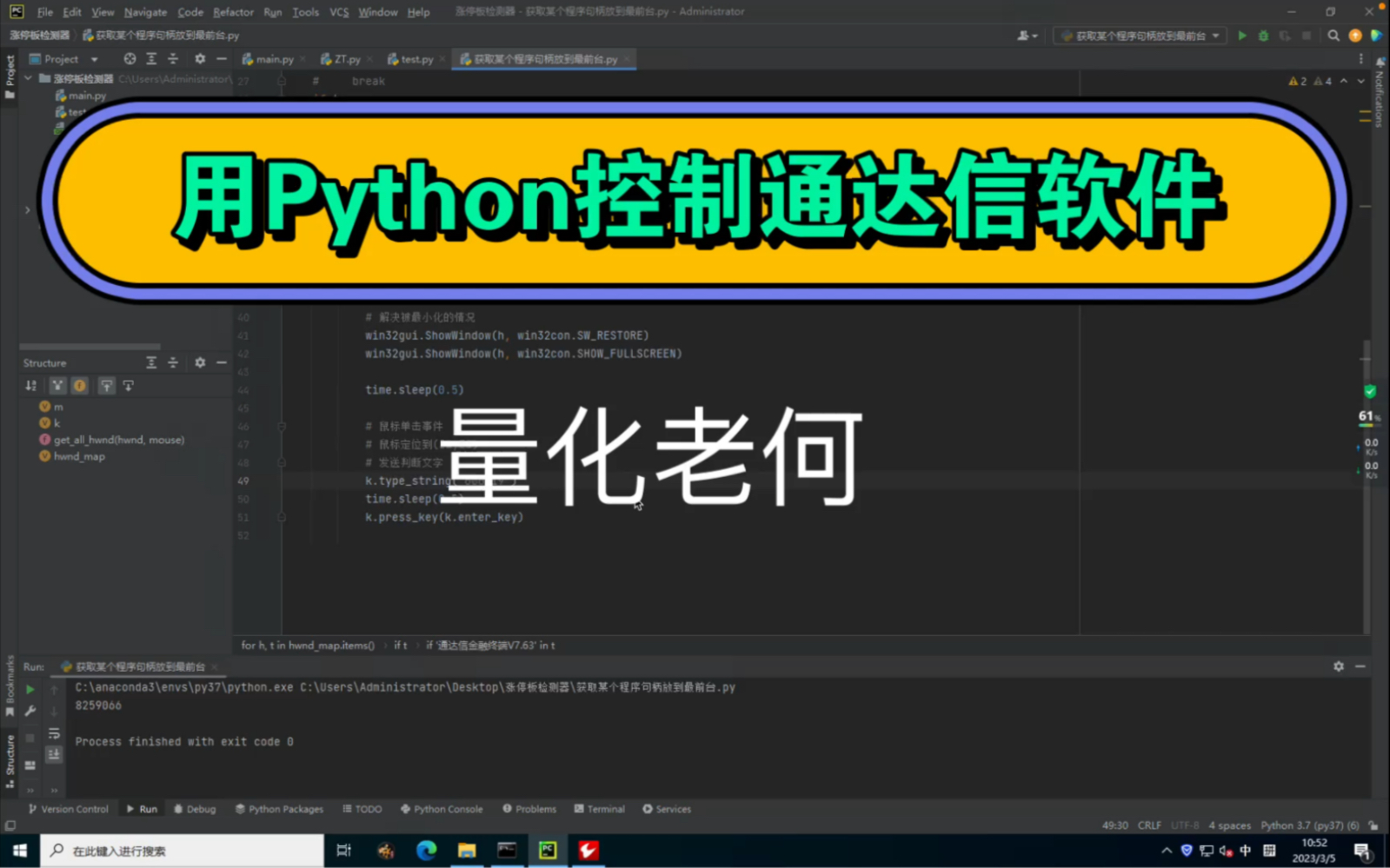Screen dimensions: 1390x868
Task: Click Collapse All in Project panel header
Action: (x=173, y=59)
